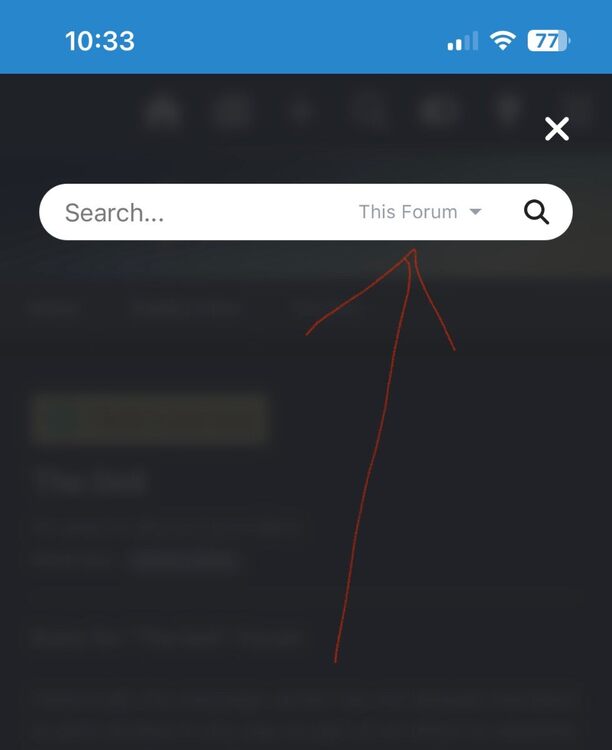Tap the 10:33 clock in status bar

100,41
